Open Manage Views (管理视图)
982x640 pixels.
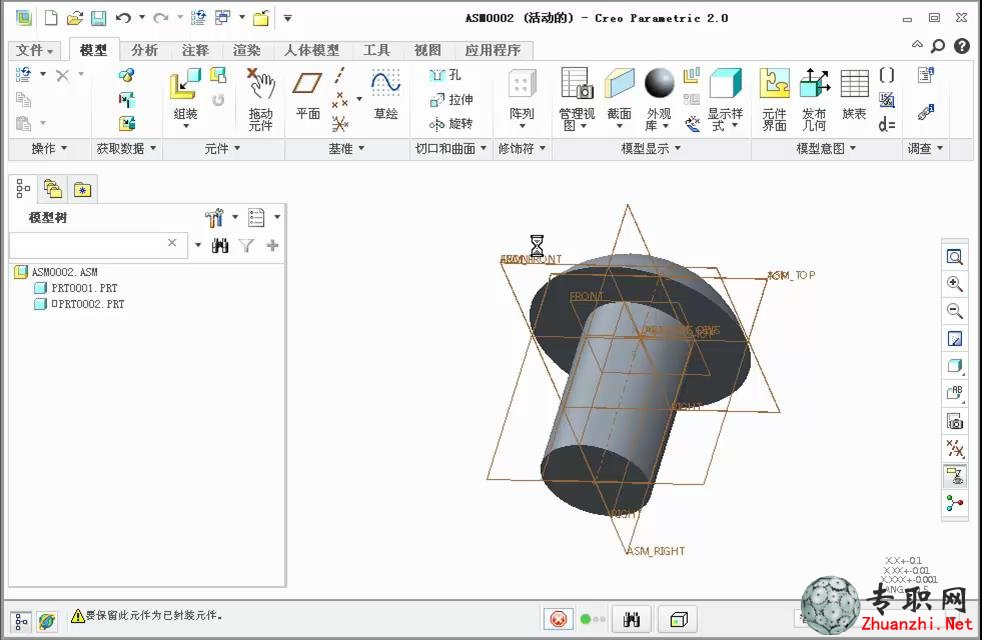pos(576,100)
